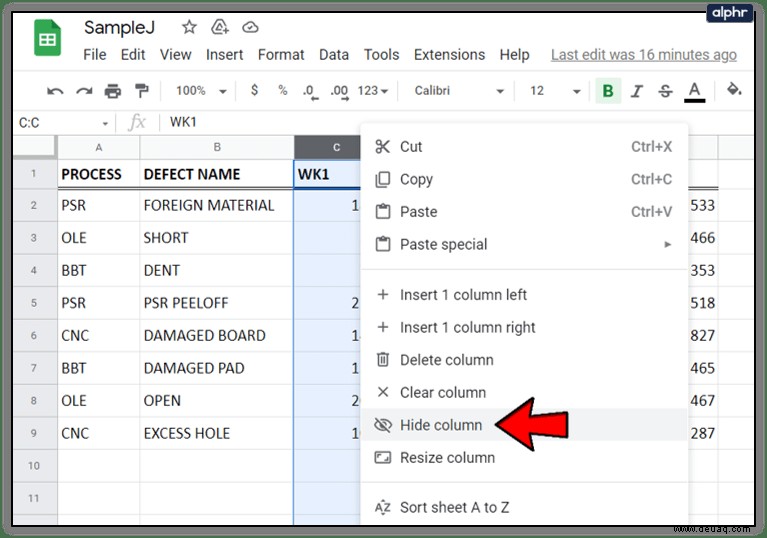This screenshot has height=538, width=767.
Task: Select Insert 1 column left
Action: pos(523,295)
